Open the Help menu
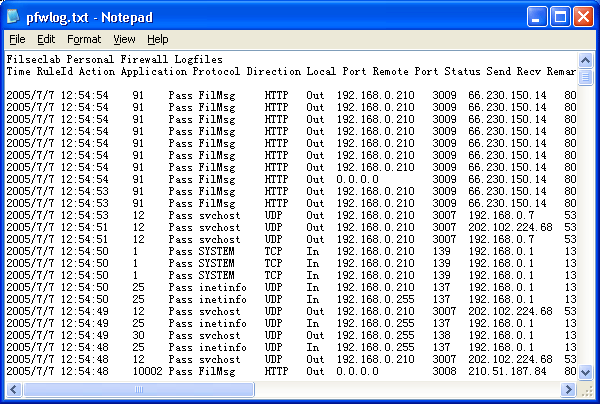This screenshot has height=404, width=600. (x=158, y=39)
